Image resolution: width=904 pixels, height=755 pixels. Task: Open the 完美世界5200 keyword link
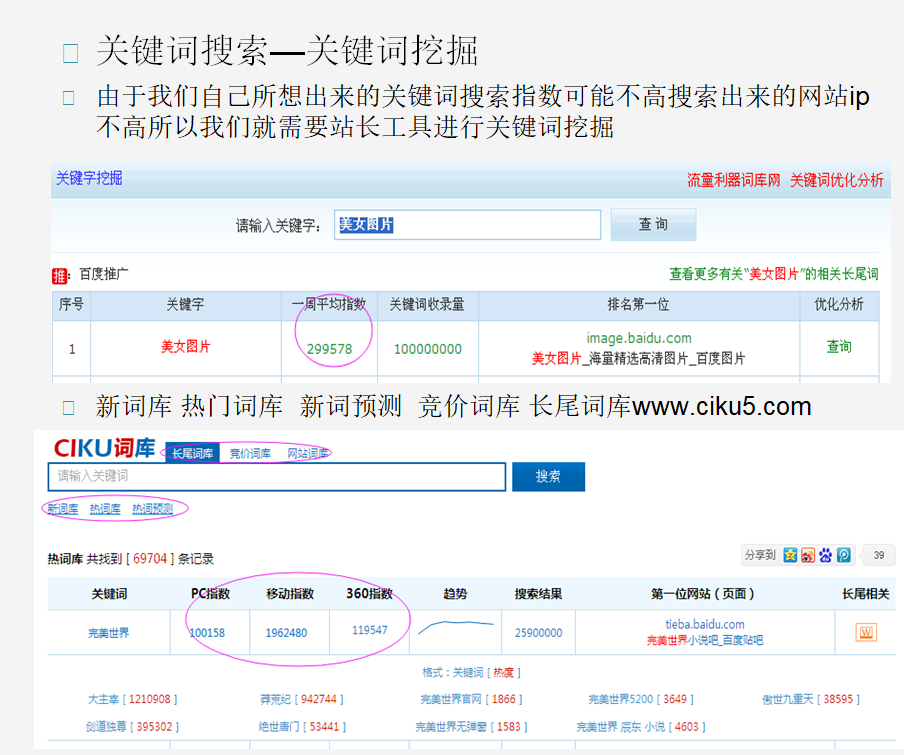(x=620, y=699)
